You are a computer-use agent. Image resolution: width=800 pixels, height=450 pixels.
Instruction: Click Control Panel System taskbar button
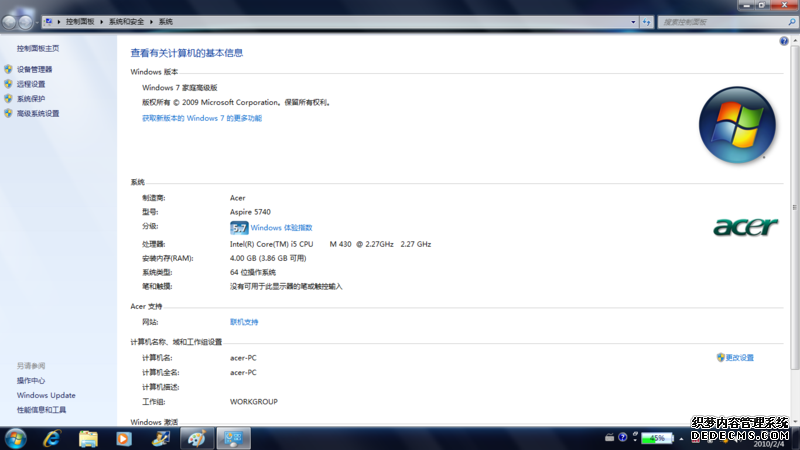pyautogui.click(x=234, y=438)
